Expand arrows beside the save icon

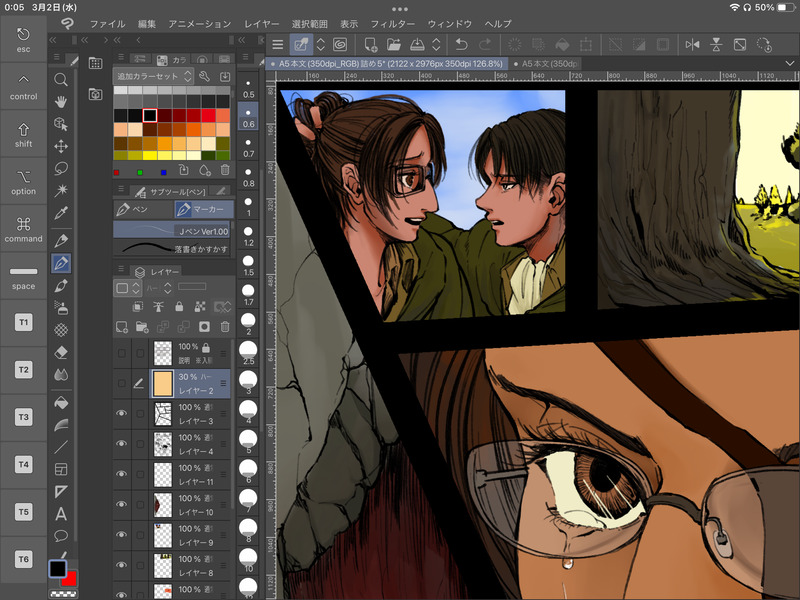436,45
